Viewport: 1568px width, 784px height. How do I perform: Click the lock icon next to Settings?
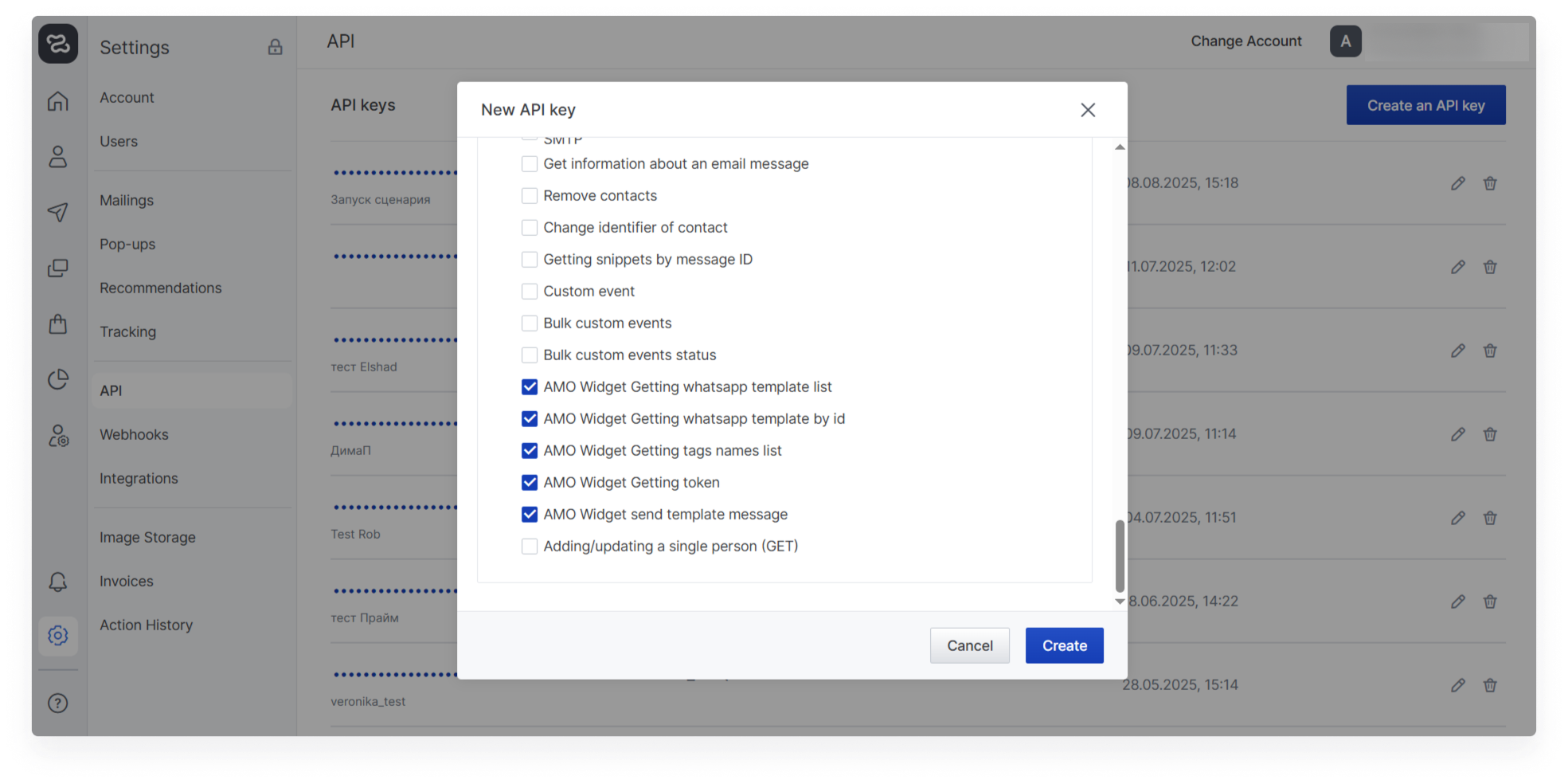pos(275,47)
